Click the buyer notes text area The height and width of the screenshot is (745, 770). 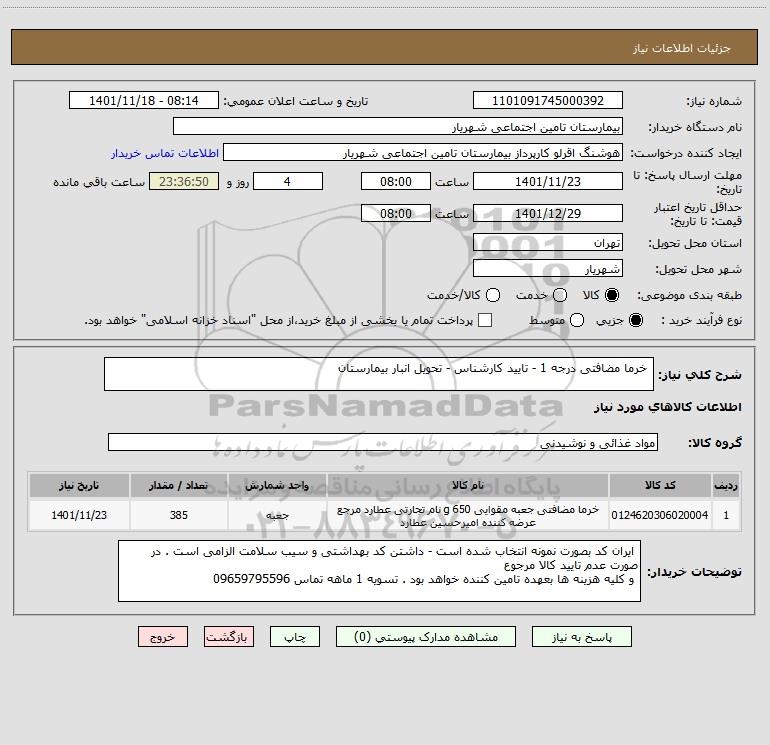379,571
